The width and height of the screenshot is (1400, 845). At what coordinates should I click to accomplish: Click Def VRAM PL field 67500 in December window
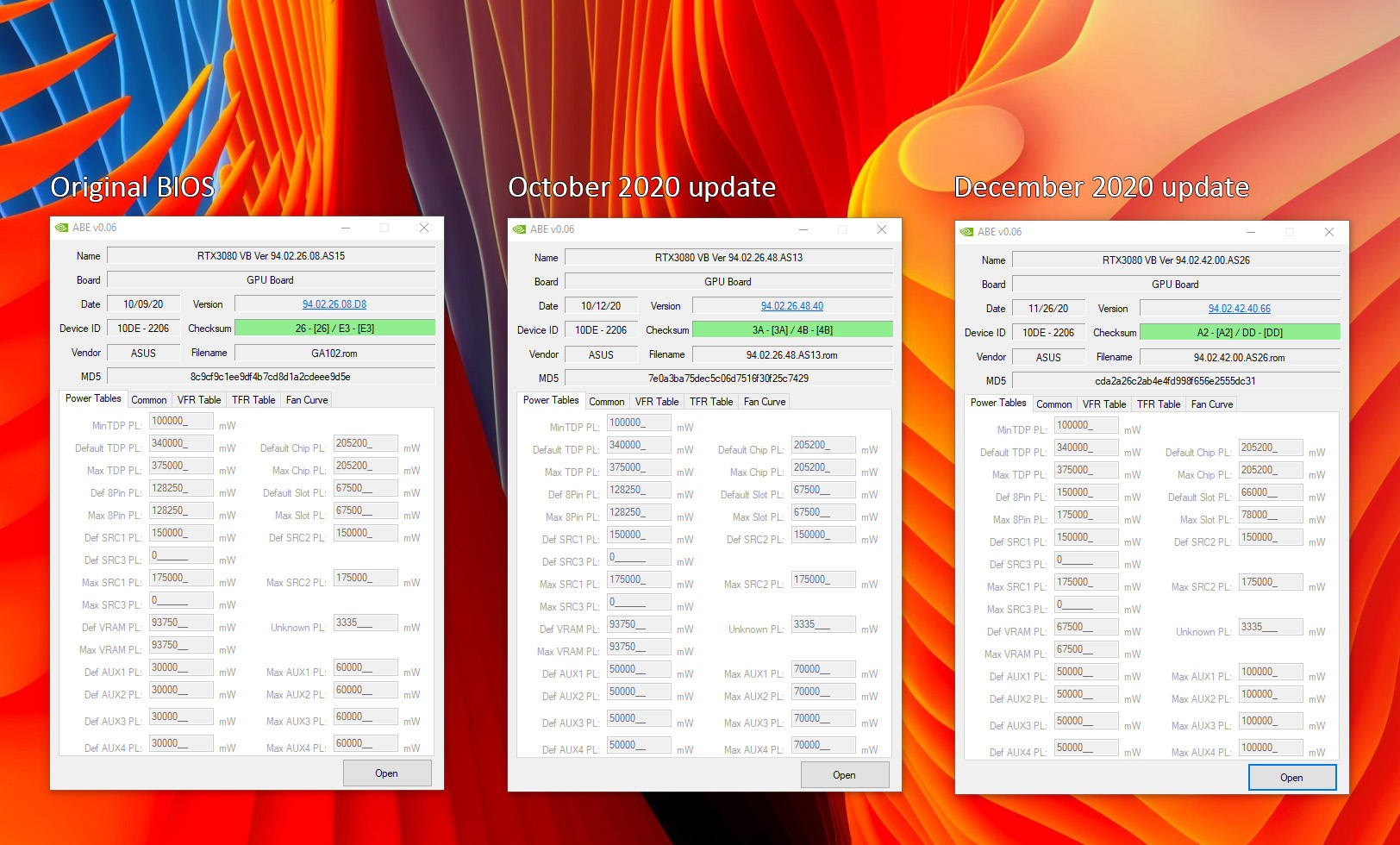pos(1086,627)
